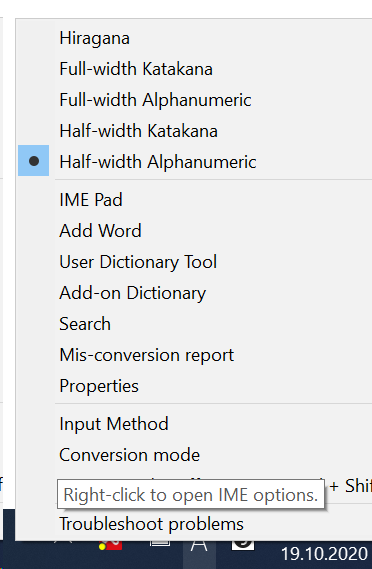Click the Search menu entry
Screen dimensions: 372x569
[85, 324]
